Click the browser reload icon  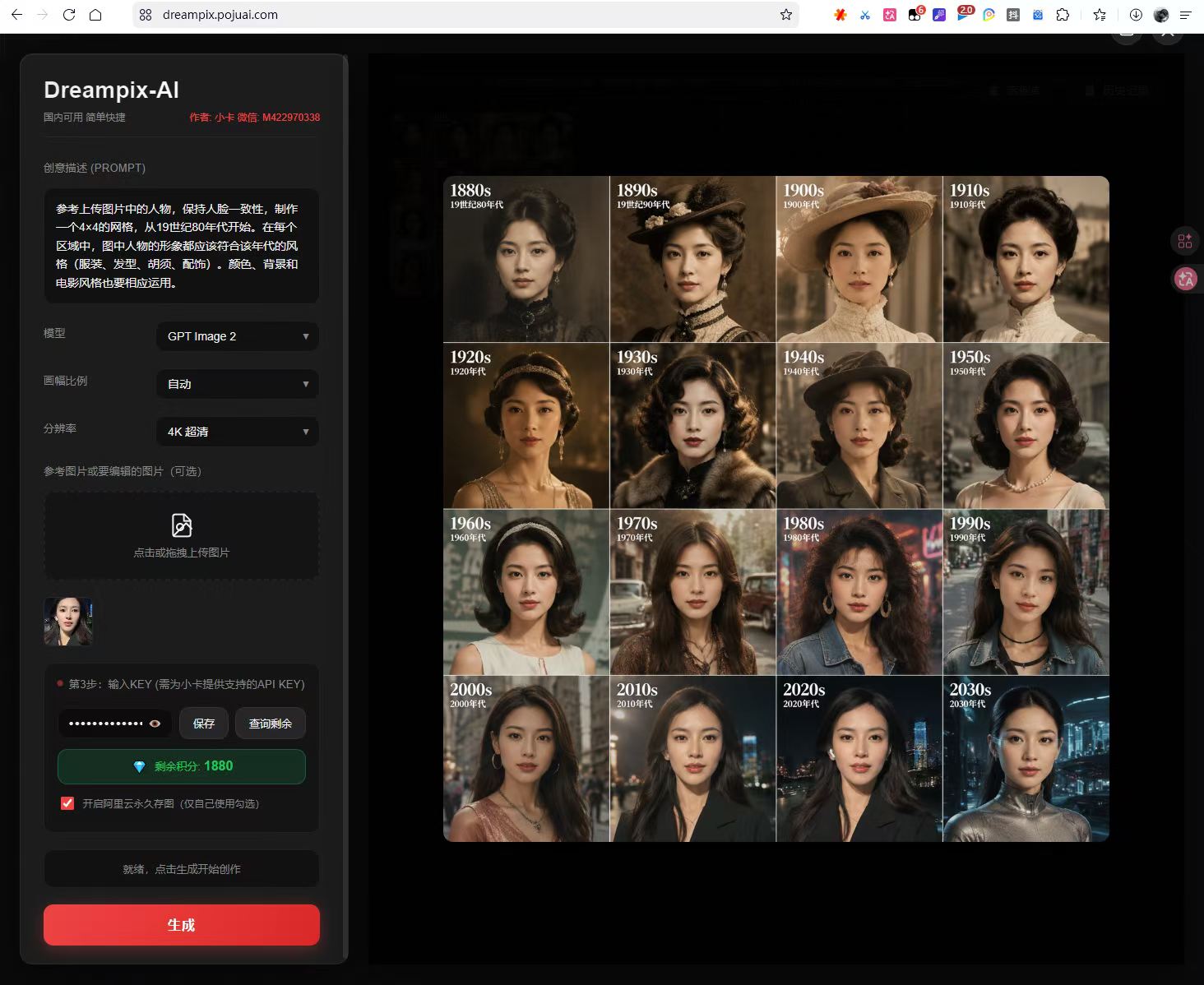[x=69, y=15]
